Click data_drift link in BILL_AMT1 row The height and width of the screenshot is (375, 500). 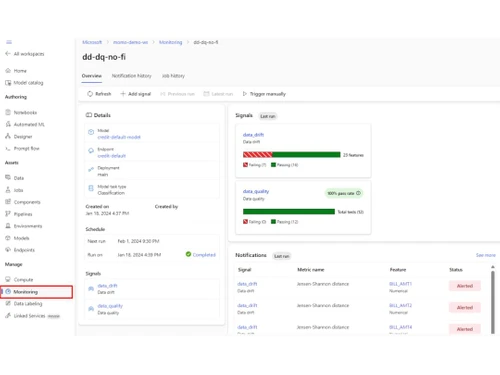[x=247, y=284]
